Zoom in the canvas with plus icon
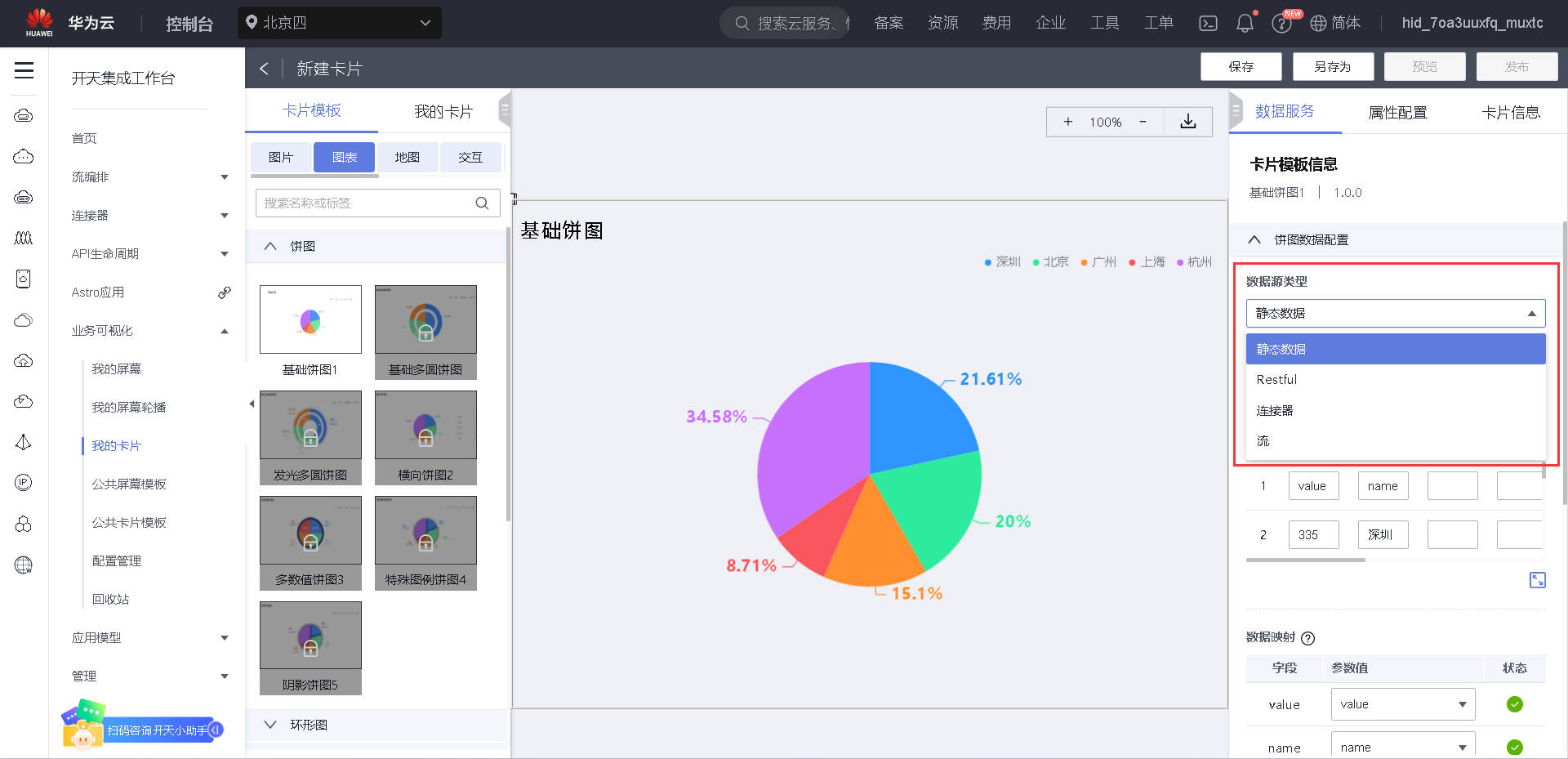The height and width of the screenshot is (759, 1568). [1067, 122]
